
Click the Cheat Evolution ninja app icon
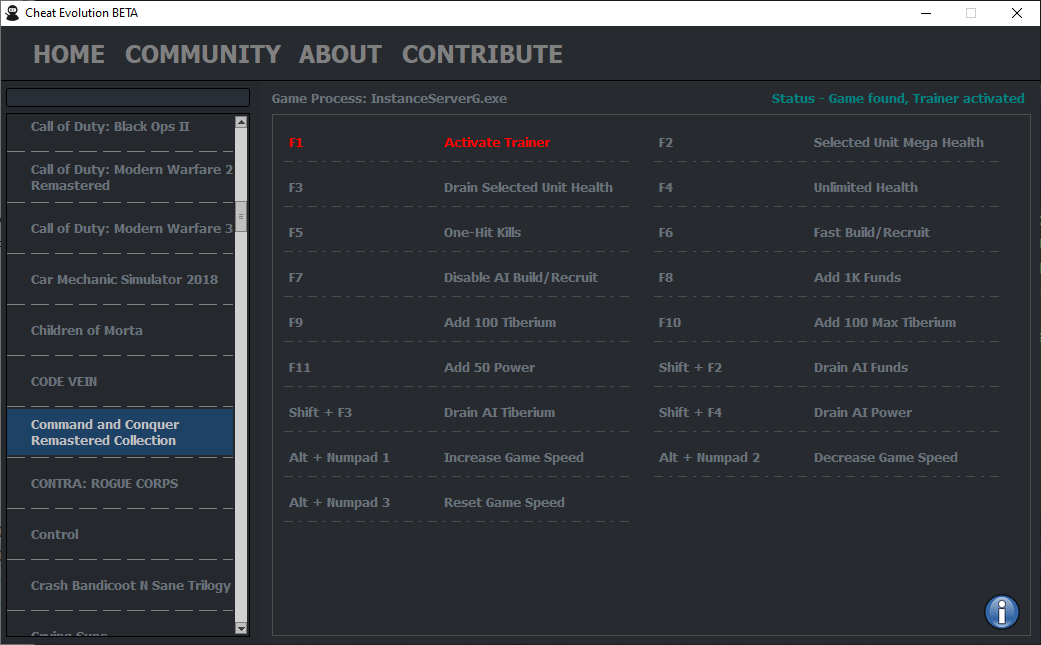coord(12,13)
